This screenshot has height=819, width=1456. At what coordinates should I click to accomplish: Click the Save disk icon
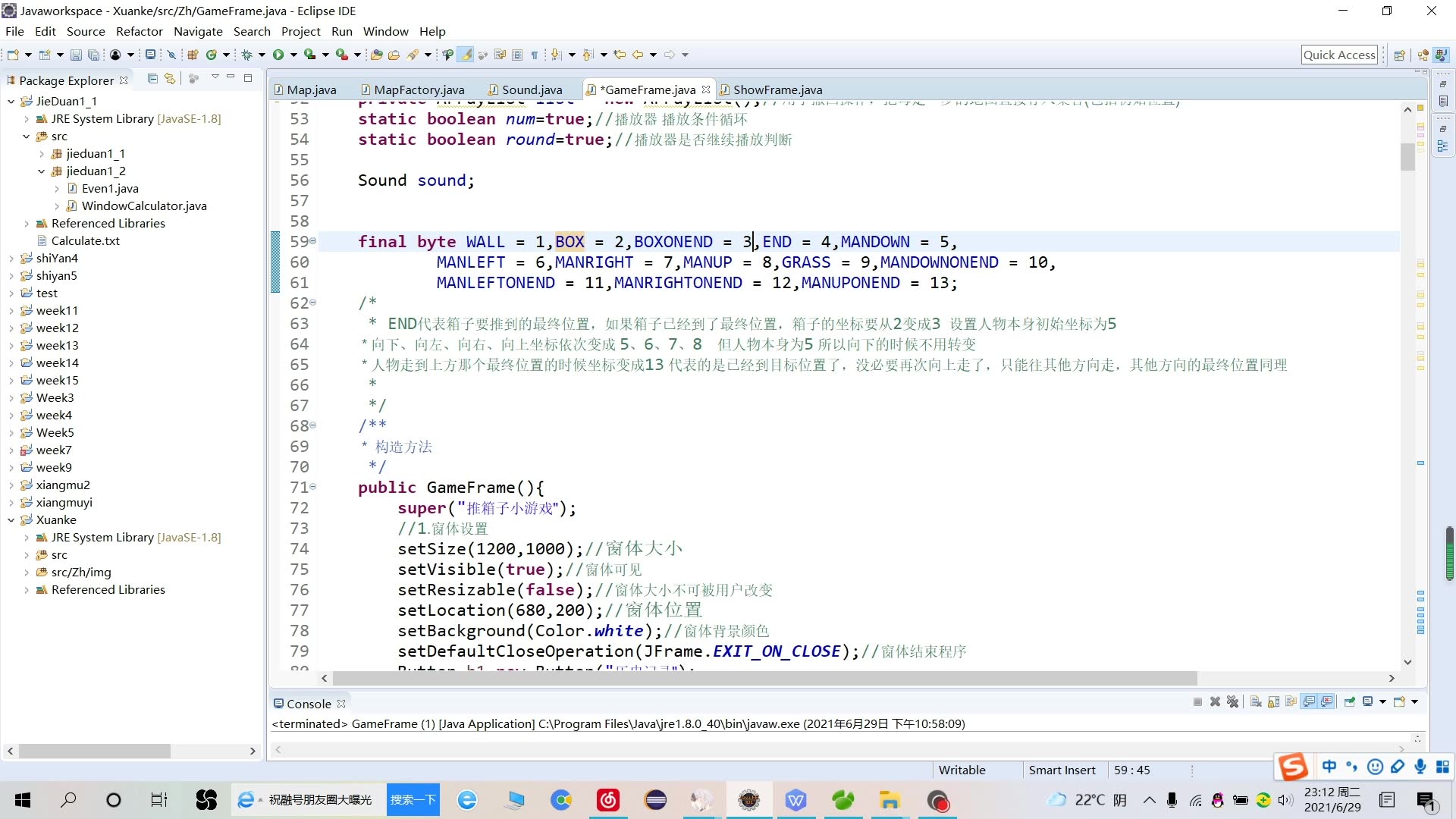76,55
